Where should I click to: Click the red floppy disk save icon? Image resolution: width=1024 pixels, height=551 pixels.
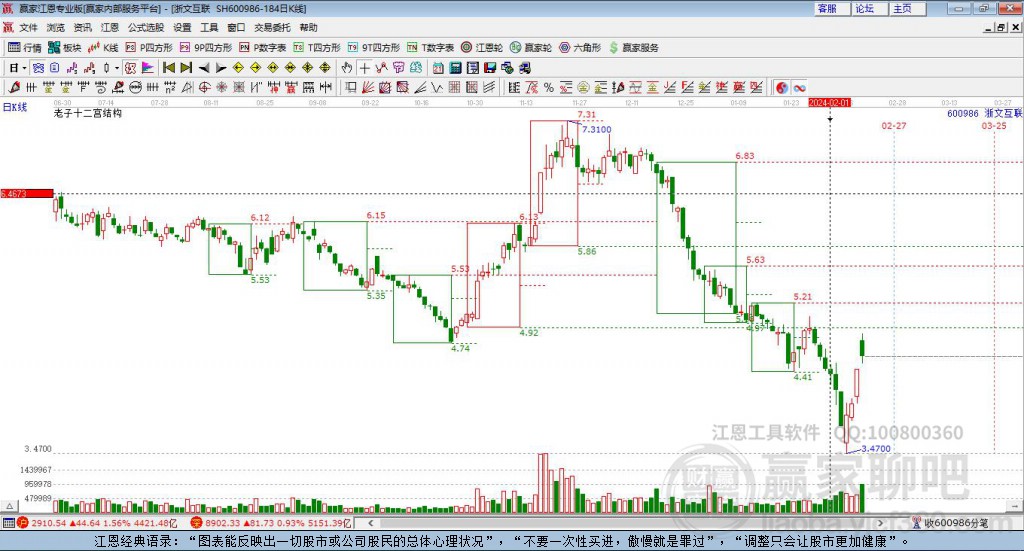pyautogui.click(x=490, y=68)
